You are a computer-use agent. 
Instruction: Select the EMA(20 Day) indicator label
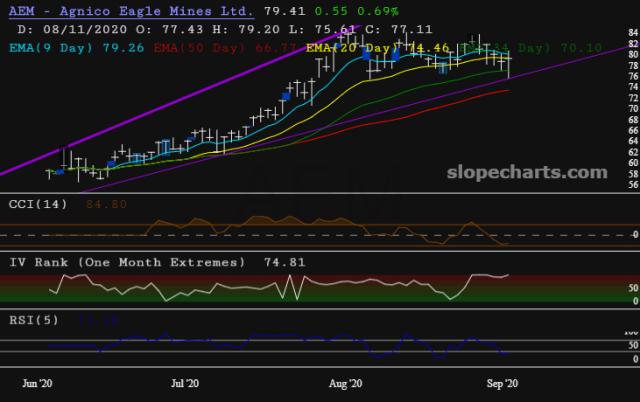click(x=378, y=48)
